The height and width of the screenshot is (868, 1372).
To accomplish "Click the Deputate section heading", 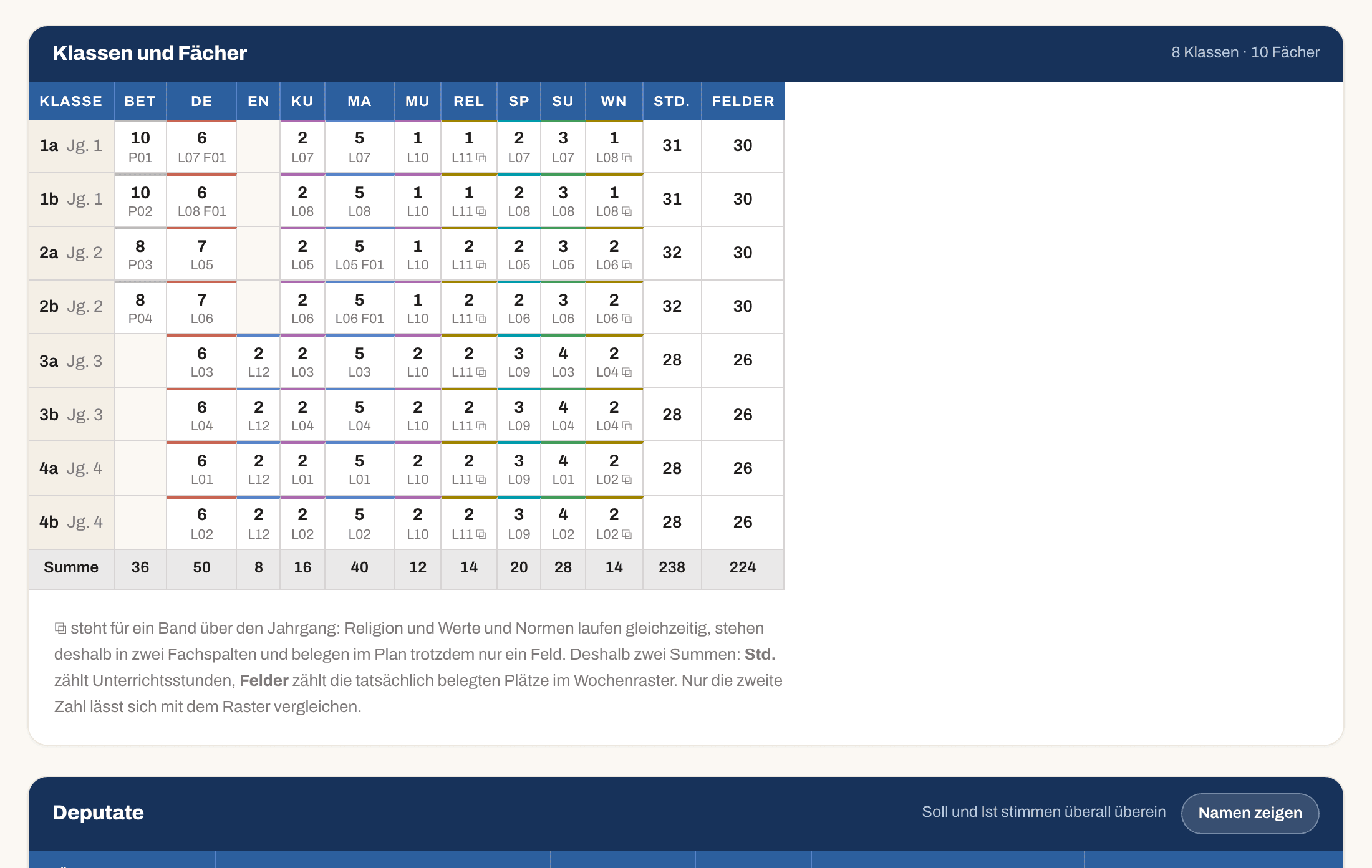I will pos(98,813).
